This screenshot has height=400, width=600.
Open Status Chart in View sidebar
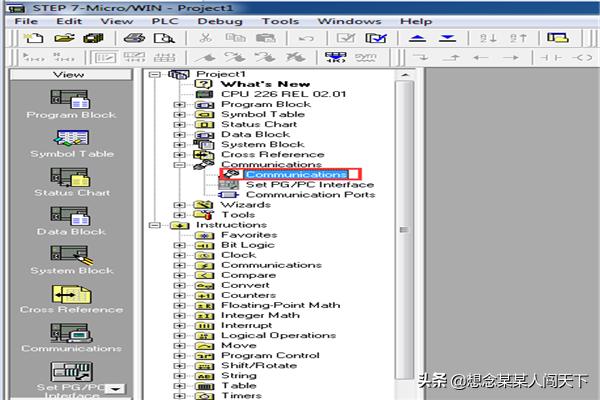click(72, 183)
